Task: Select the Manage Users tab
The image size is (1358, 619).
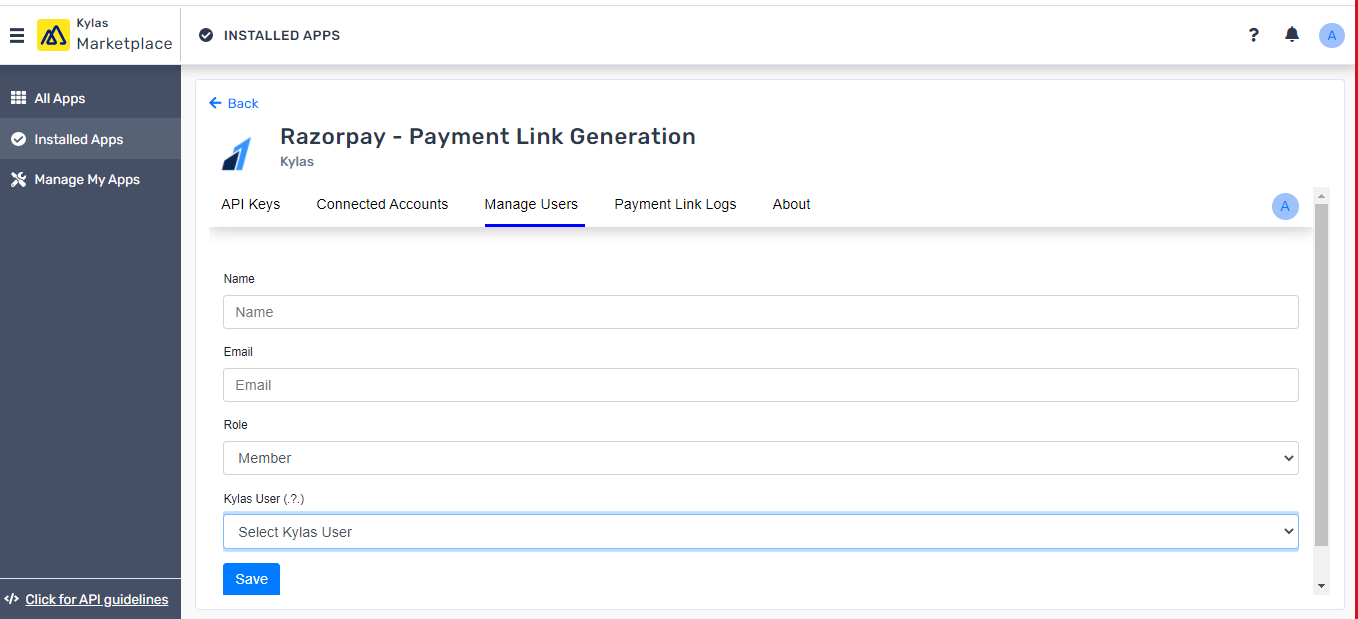Action: [531, 204]
